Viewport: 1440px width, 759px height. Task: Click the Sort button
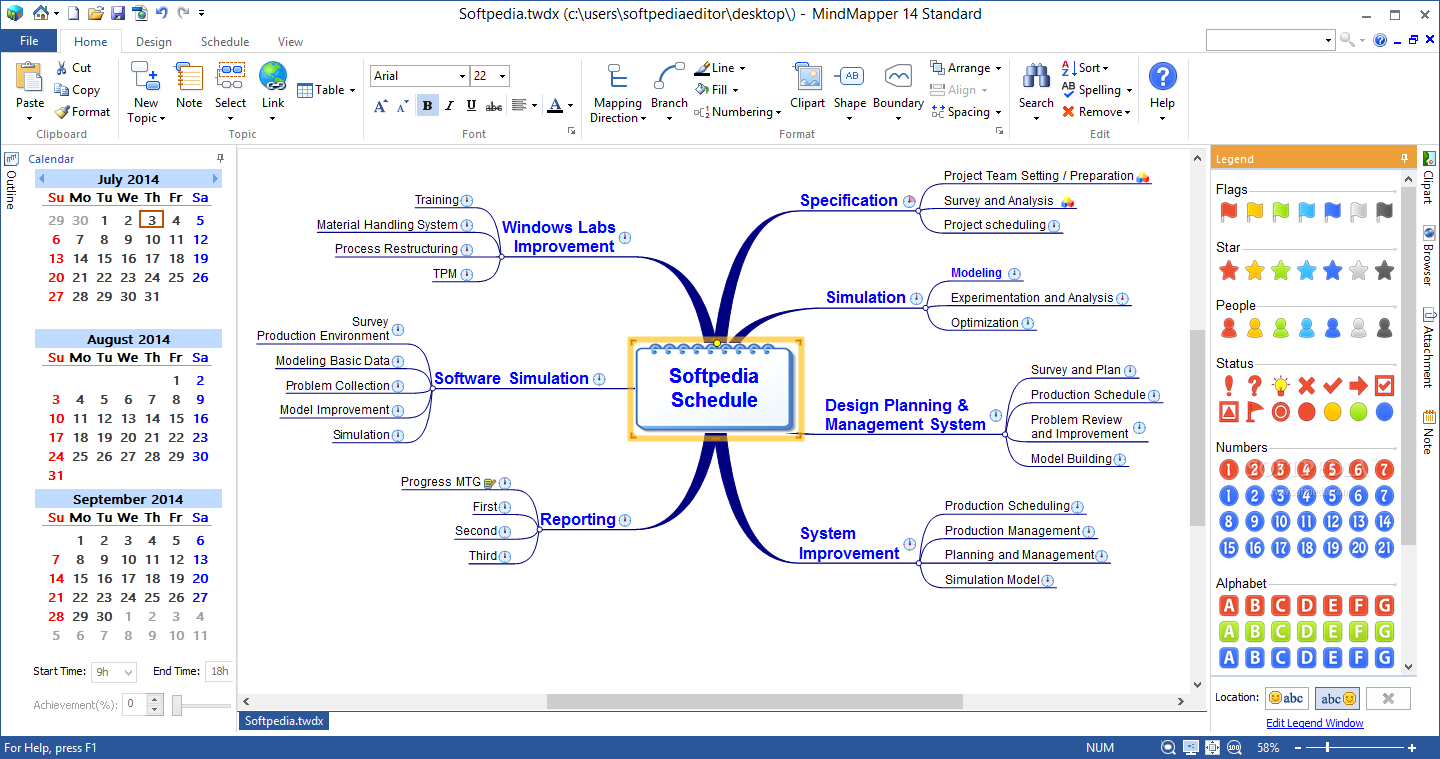[1085, 68]
